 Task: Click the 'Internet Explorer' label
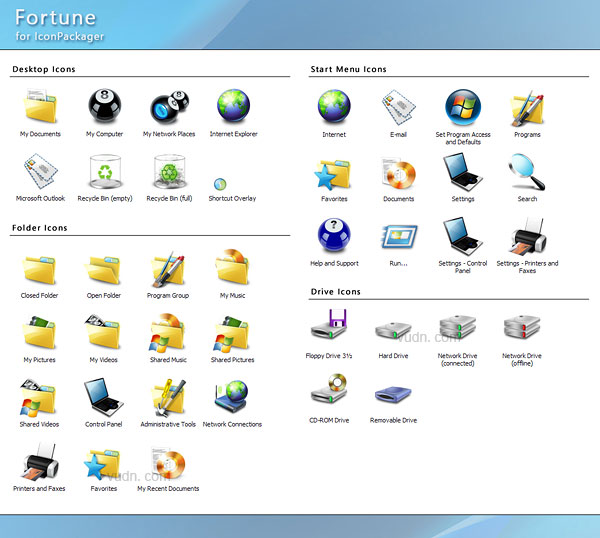click(x=233, y=134)
